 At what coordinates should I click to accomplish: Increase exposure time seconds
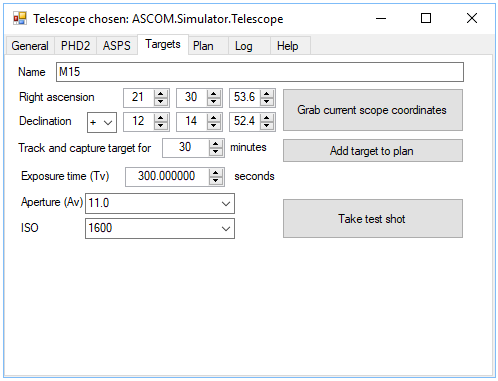216,173
